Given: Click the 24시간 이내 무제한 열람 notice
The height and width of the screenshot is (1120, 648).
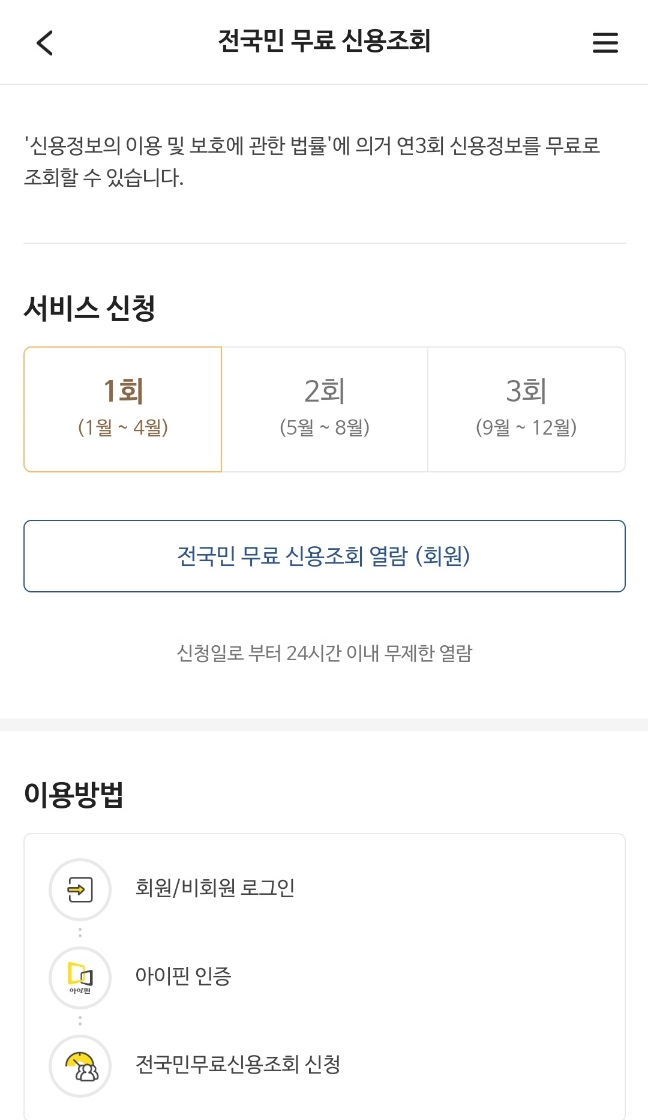Looking at the screenshot, I should click(324, 652).
